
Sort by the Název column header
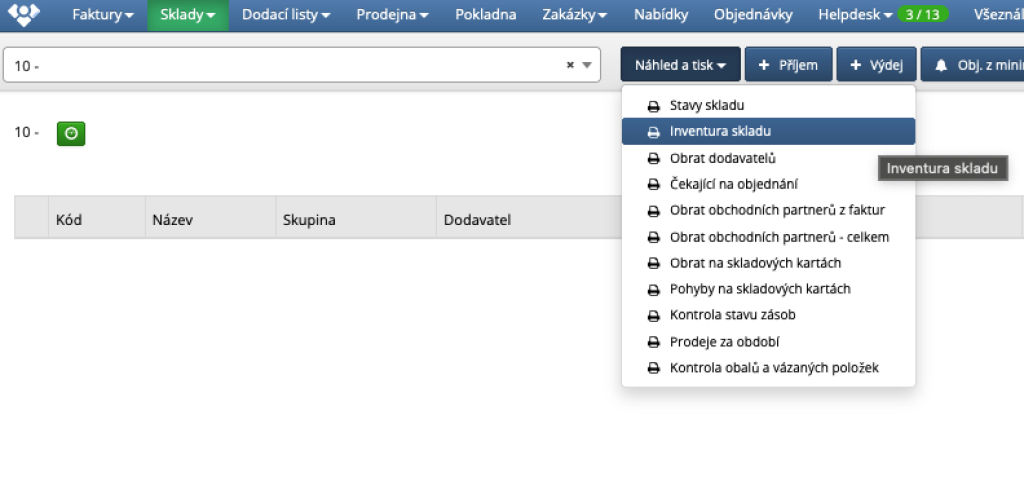click(x=170, y=219)
